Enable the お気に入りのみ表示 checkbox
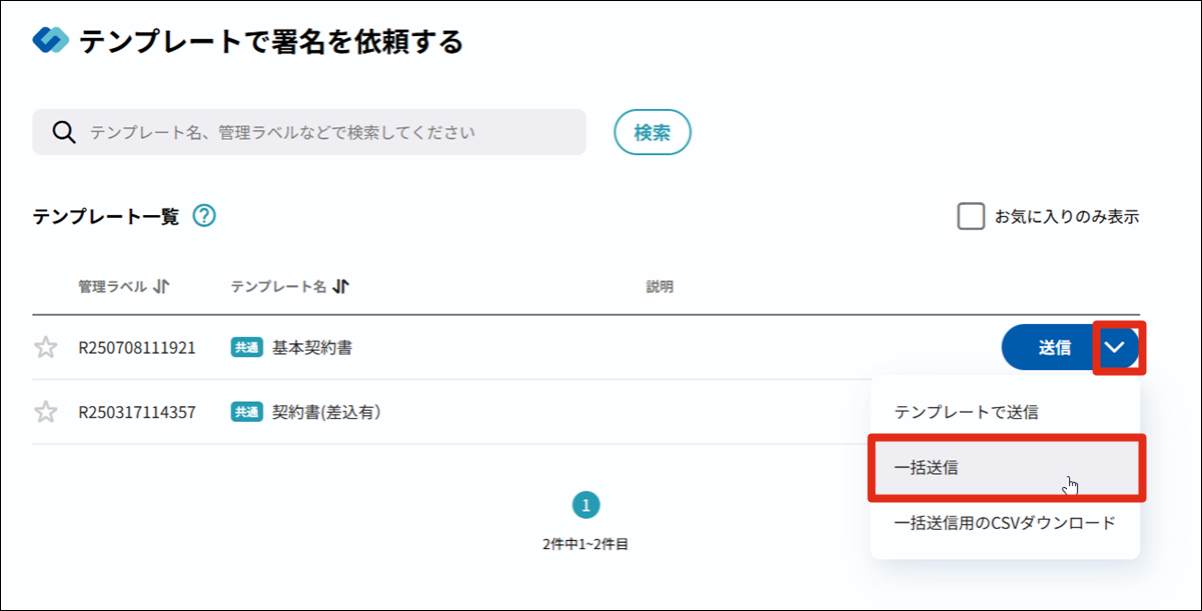Image resolution: width=1202 pixels, height=611 pixels. tap(971, 216)
